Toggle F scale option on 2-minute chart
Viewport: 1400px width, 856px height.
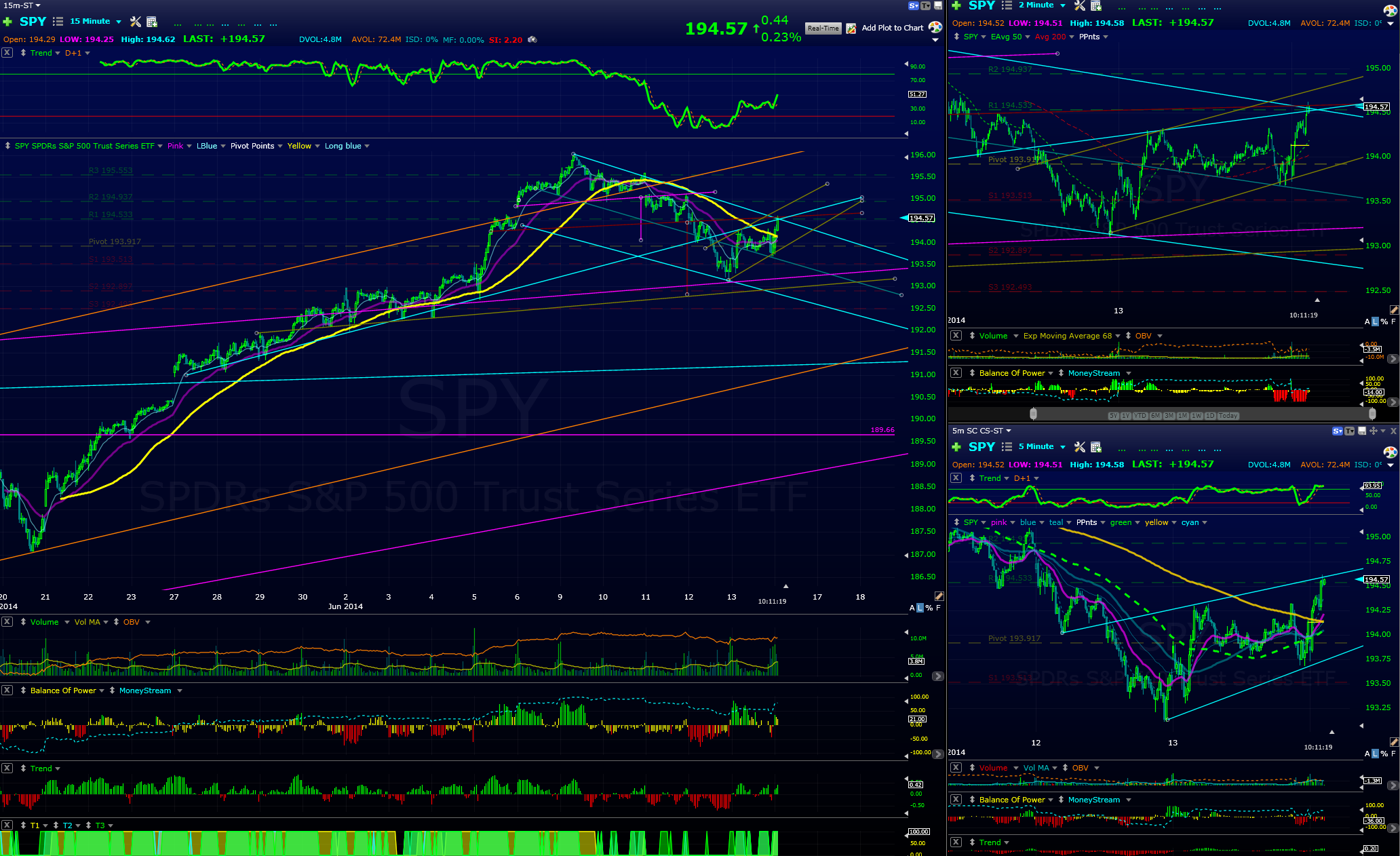[1394, 322]
